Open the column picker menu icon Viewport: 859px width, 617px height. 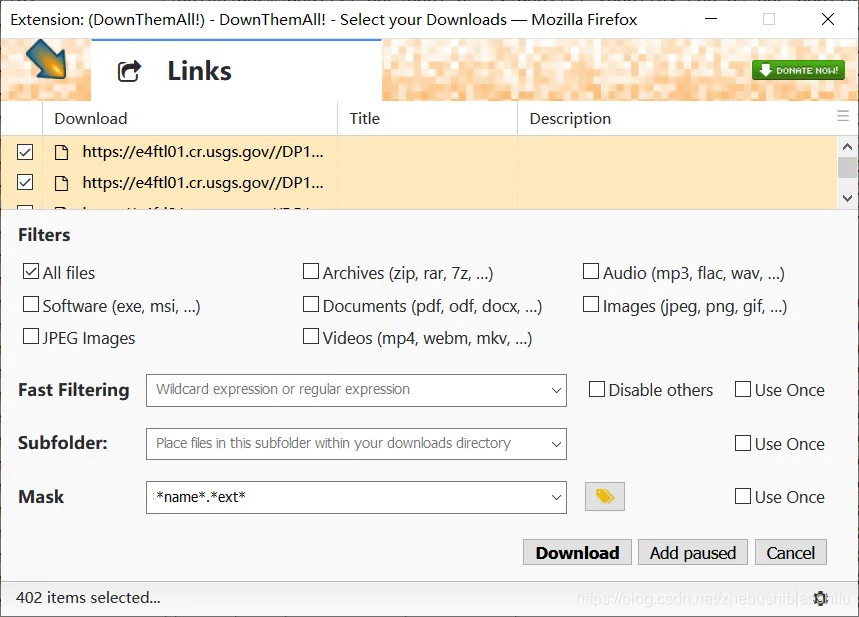tap(843, 116)
